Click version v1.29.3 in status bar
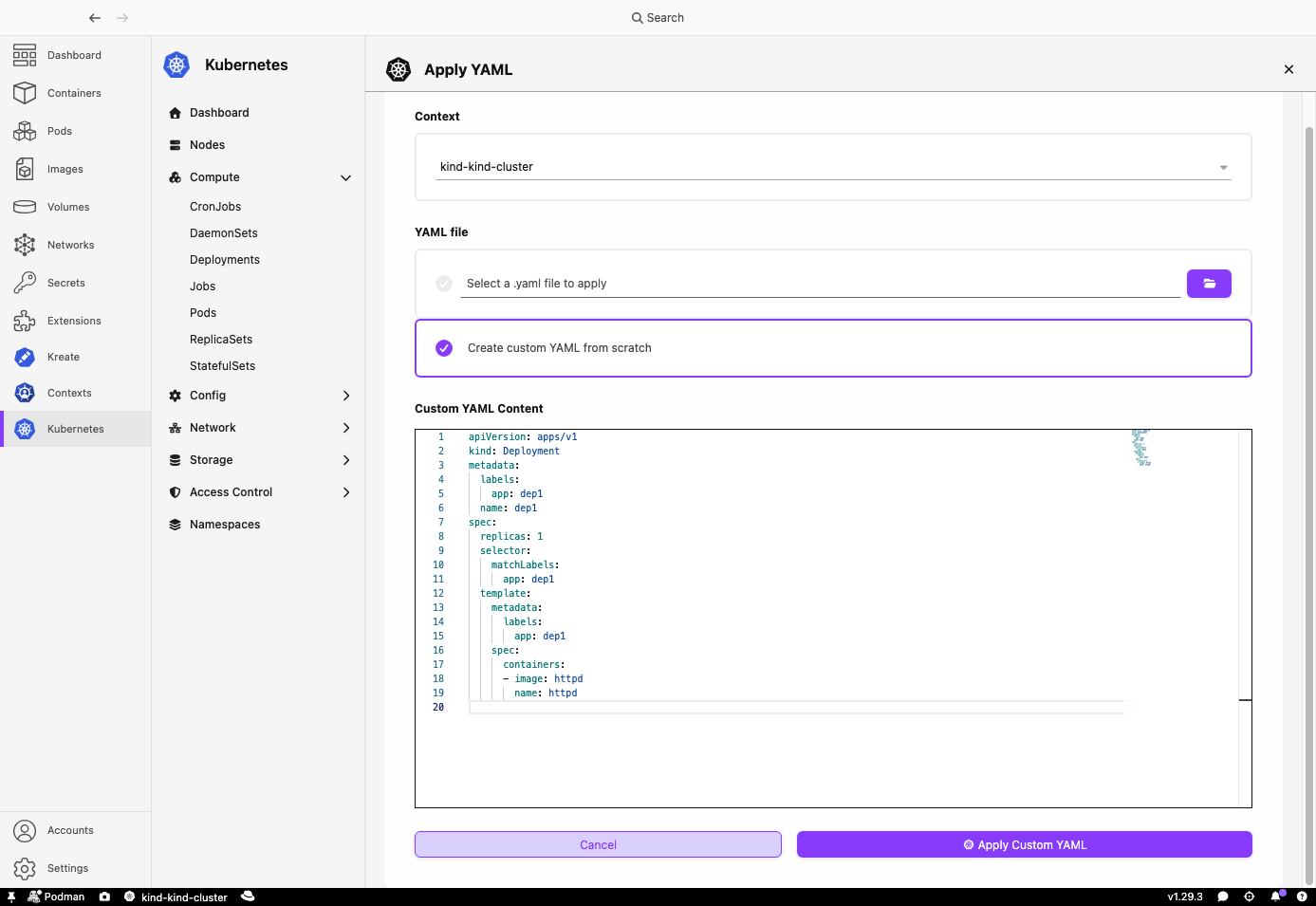The height and width of the screenshot is (906, 1316). pyautogui.click(x=1185, y=897)
